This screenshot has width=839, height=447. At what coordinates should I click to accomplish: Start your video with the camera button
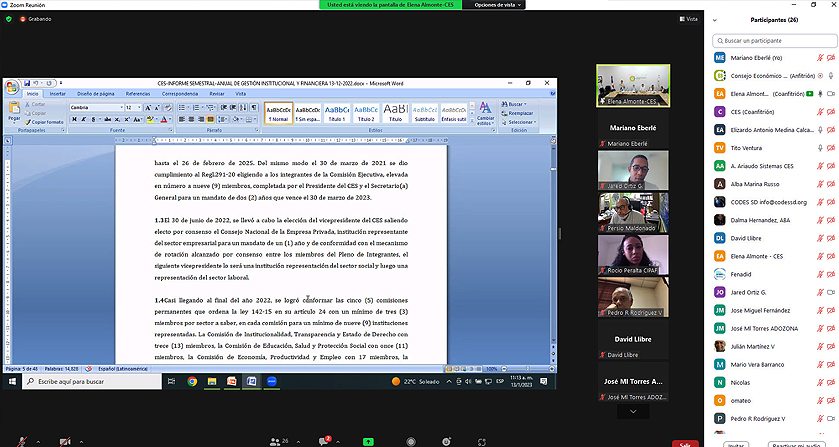(x=65, y=442)
